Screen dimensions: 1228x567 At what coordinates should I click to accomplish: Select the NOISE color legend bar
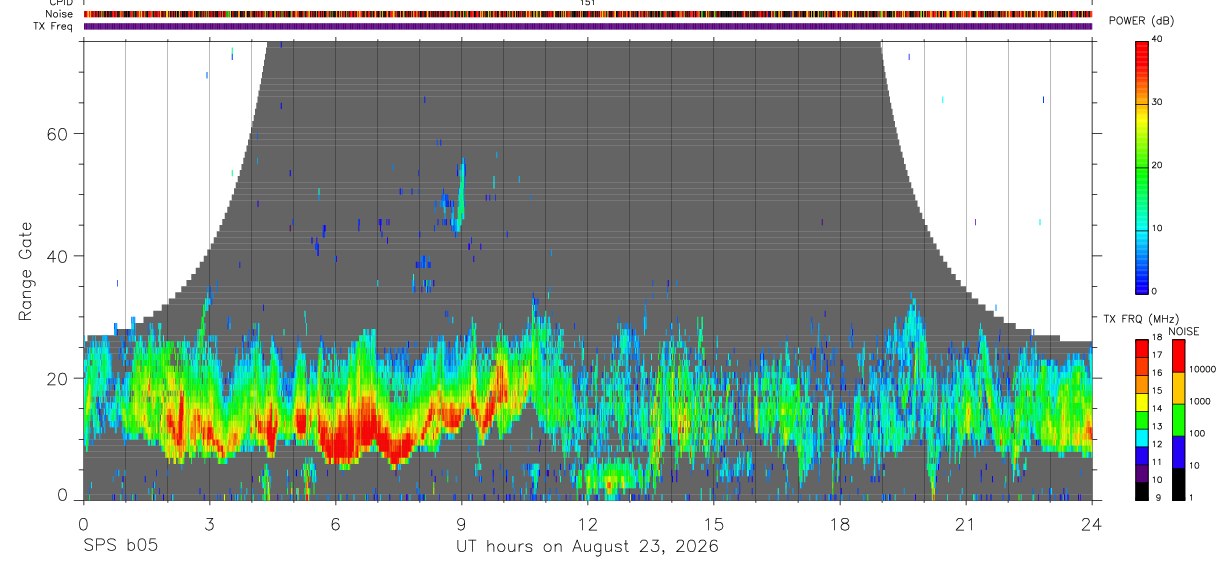coord(1177,418)
